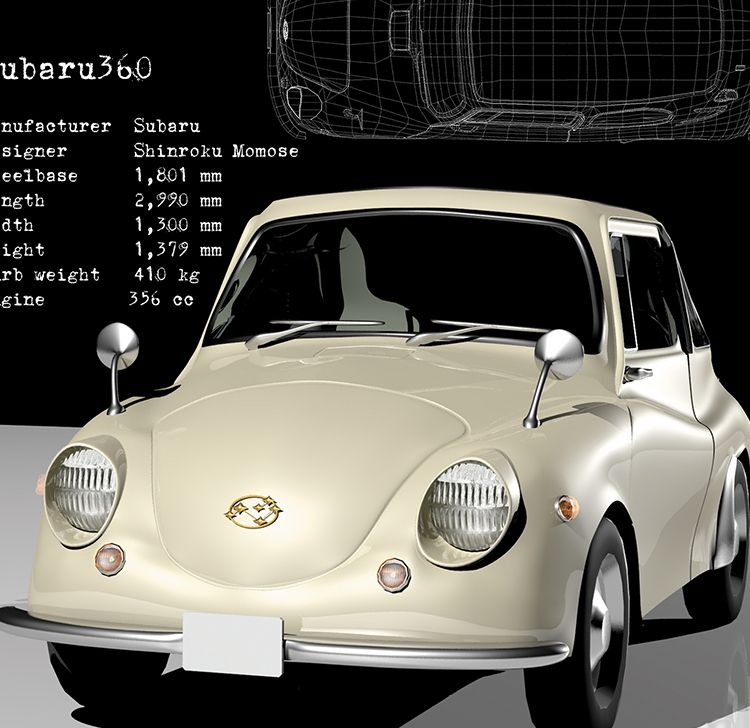
Task: Click the gold Subaru star emblem on hood
Action: (254, 512)
